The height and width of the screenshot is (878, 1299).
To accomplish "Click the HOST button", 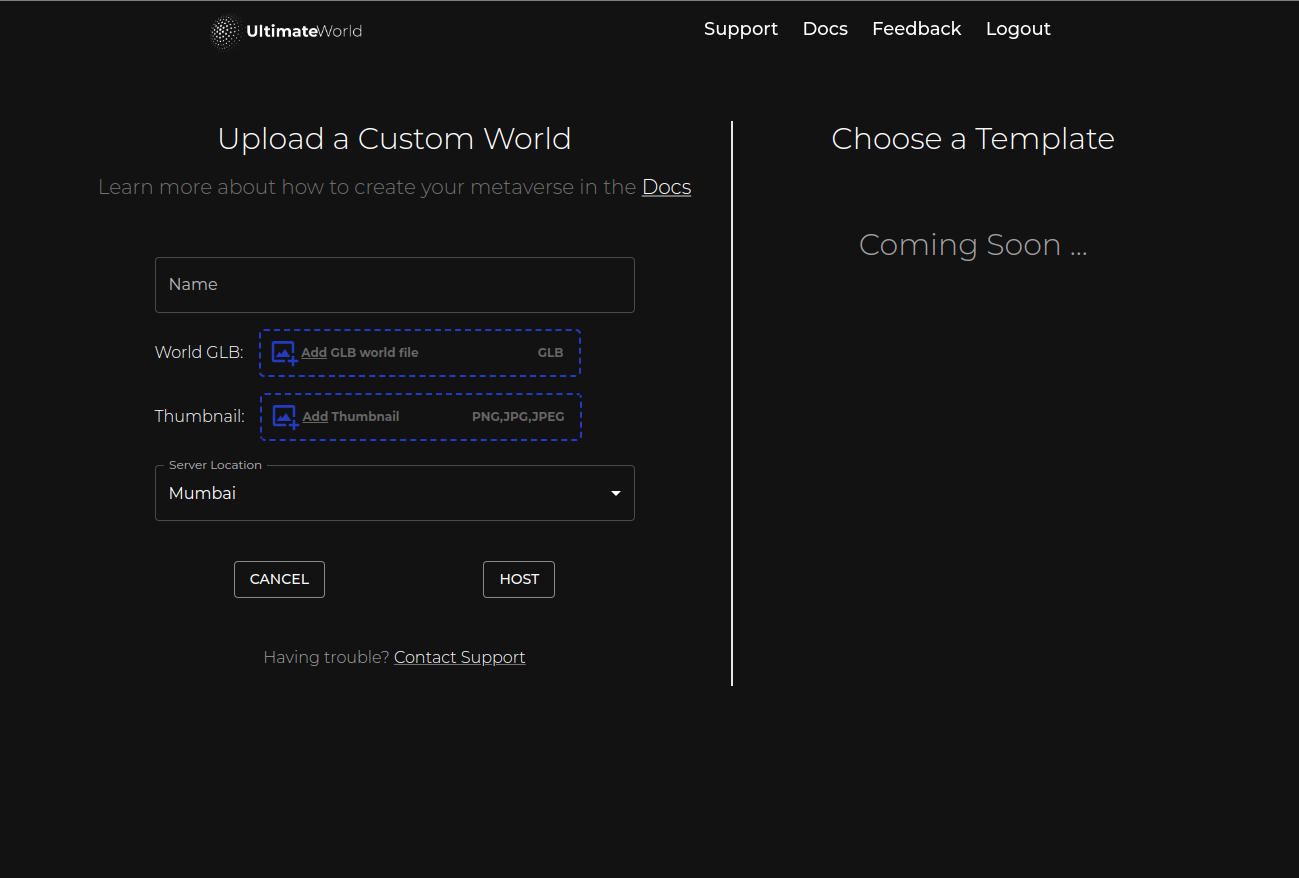I will pos(519,579).
